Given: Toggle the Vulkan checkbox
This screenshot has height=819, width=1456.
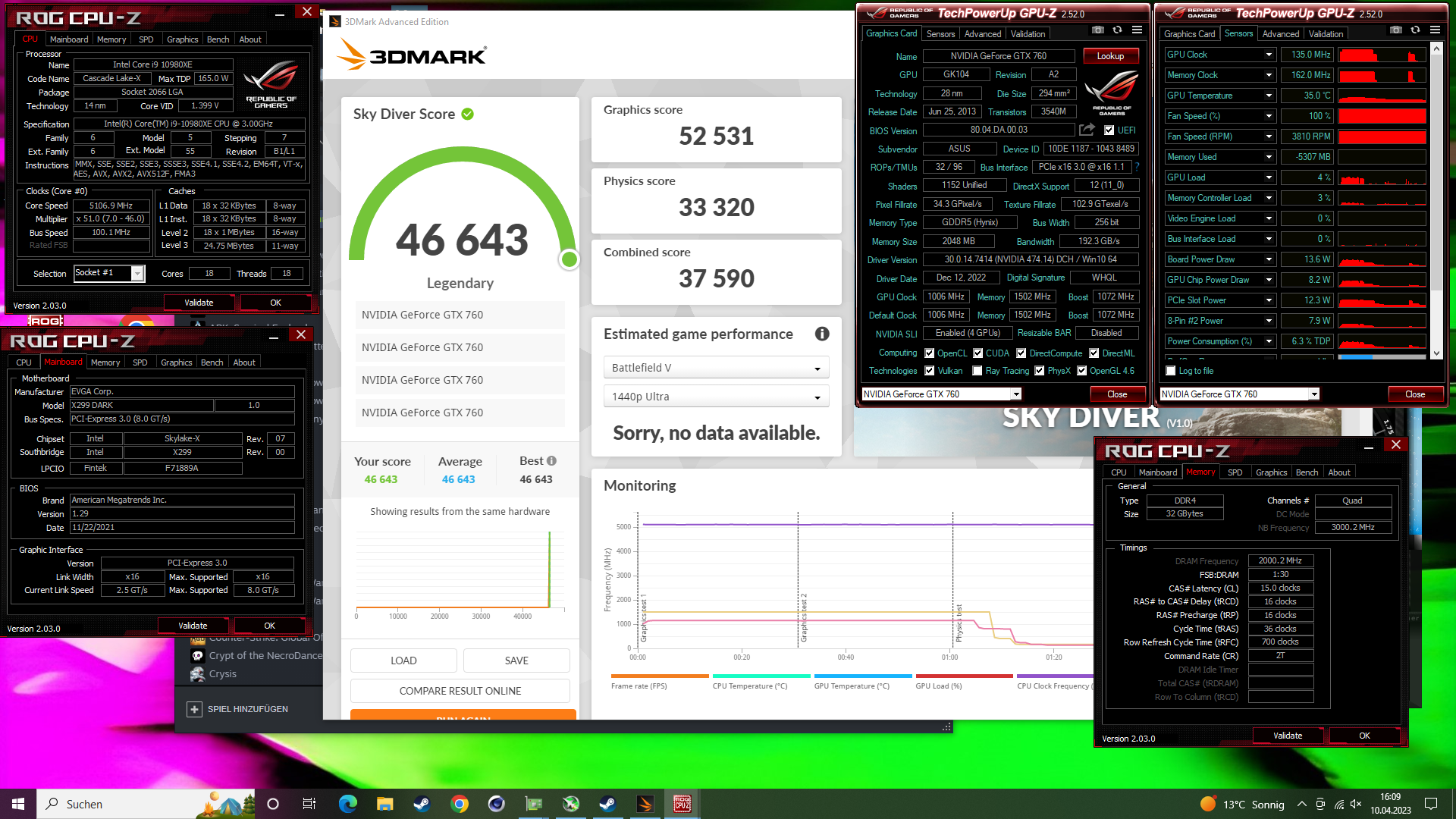Looking at the screenshot, I should (929, 371).
